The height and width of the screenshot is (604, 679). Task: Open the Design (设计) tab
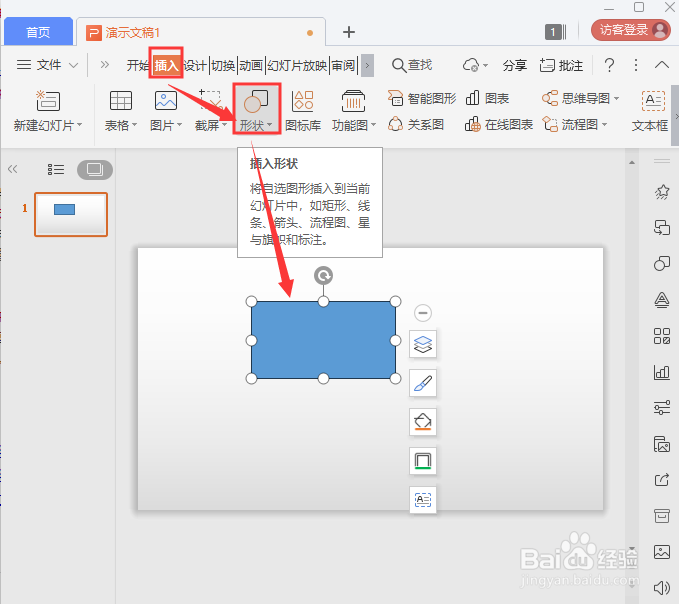(x=195, y=65)
